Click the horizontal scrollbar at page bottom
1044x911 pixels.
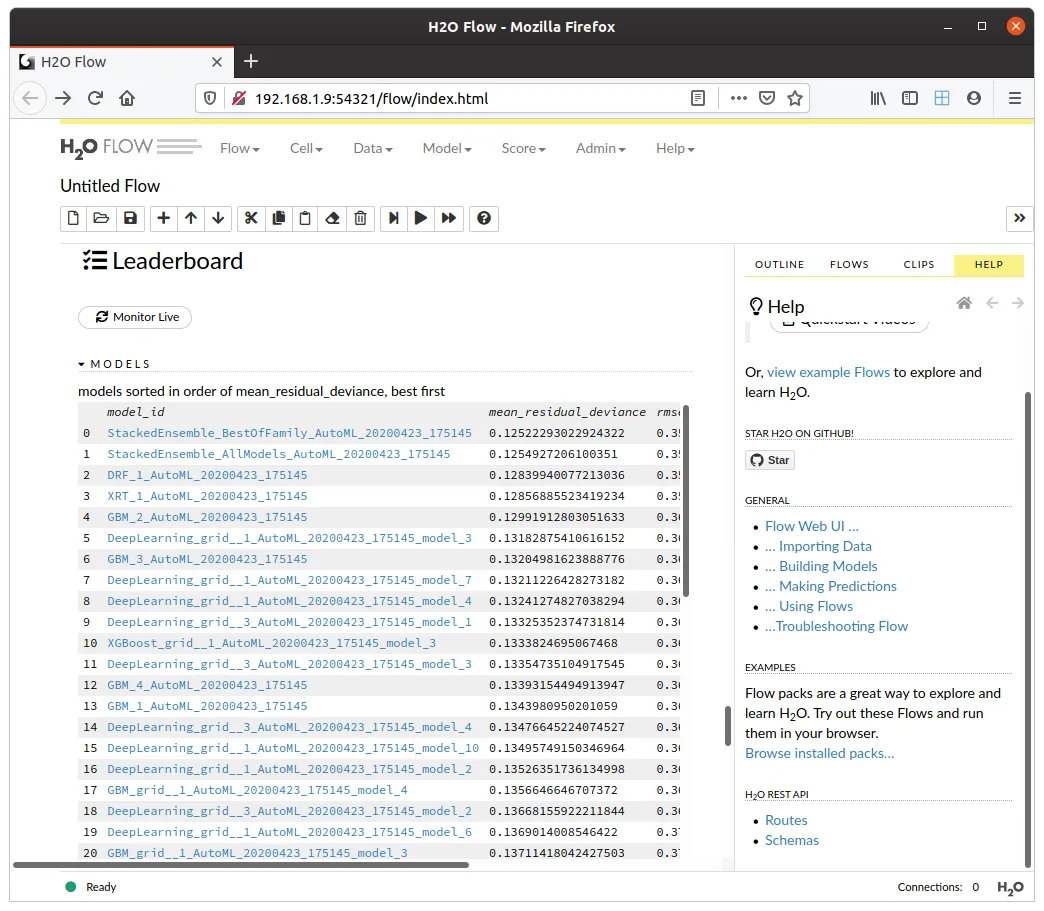[x=240, y=865]
